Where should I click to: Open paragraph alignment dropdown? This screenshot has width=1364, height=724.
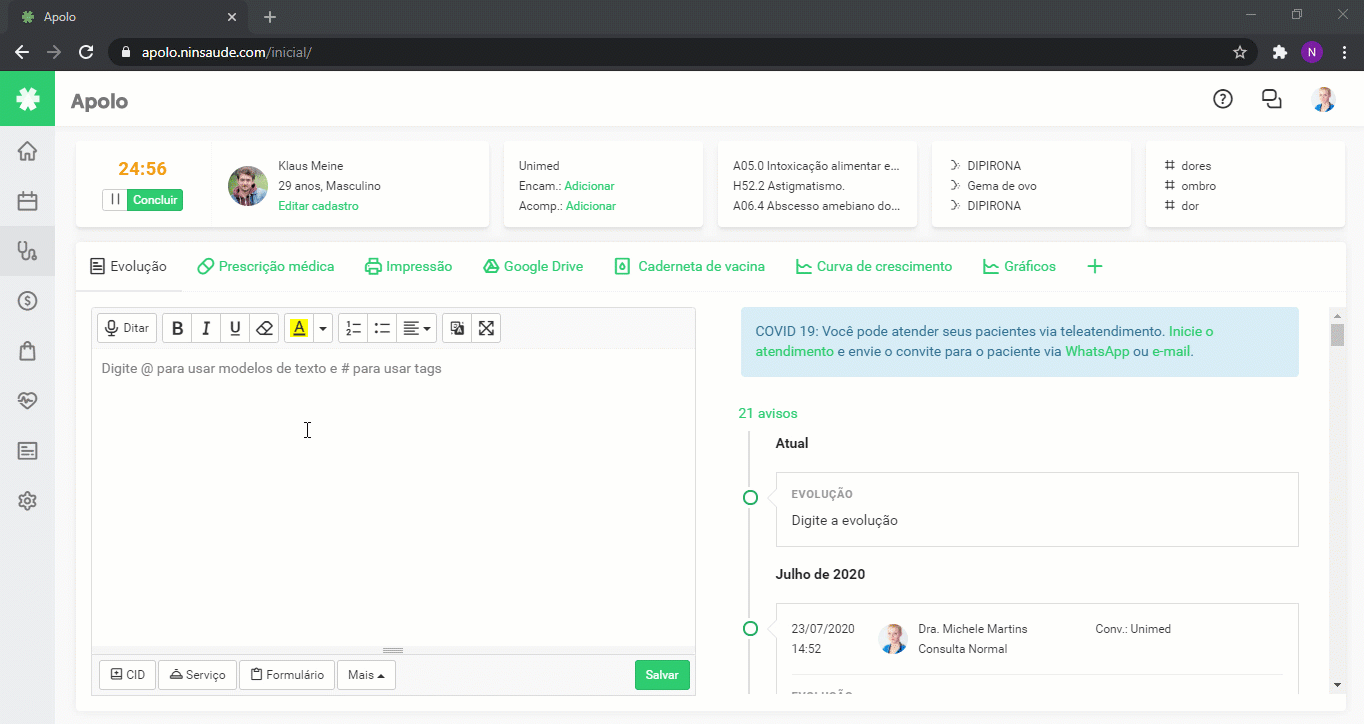tap(416, 328)
